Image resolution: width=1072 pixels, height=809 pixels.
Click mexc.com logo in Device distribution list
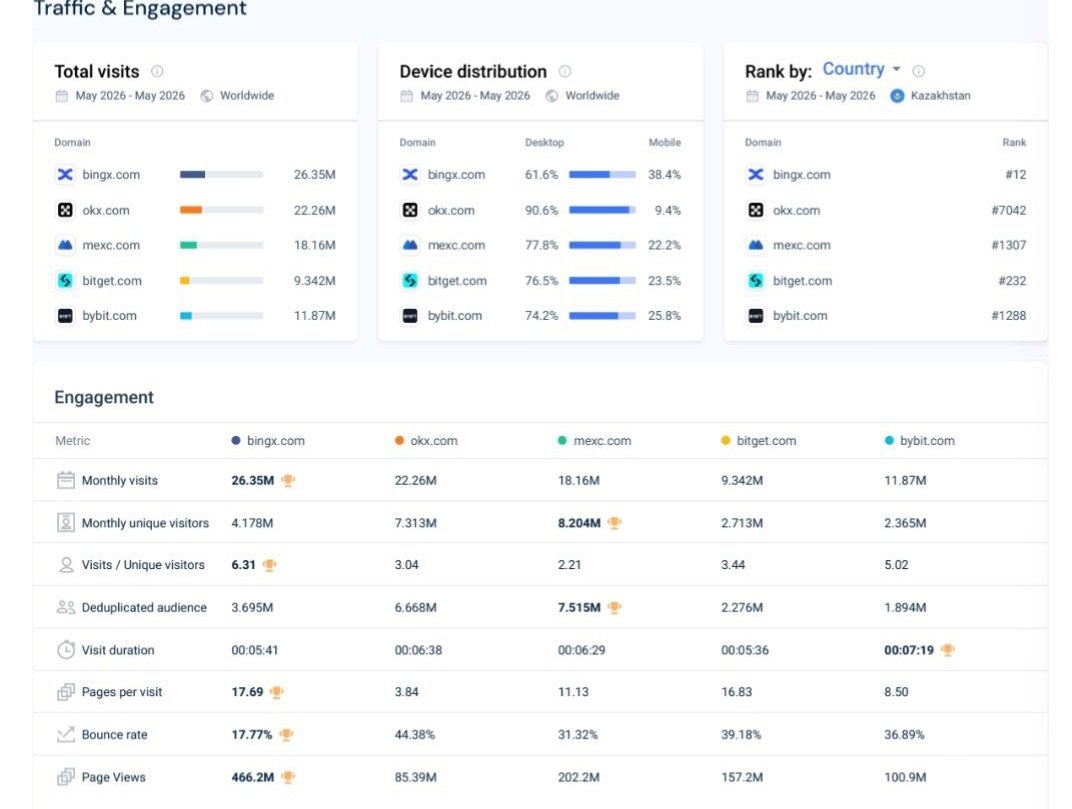[x=410, y=245]
